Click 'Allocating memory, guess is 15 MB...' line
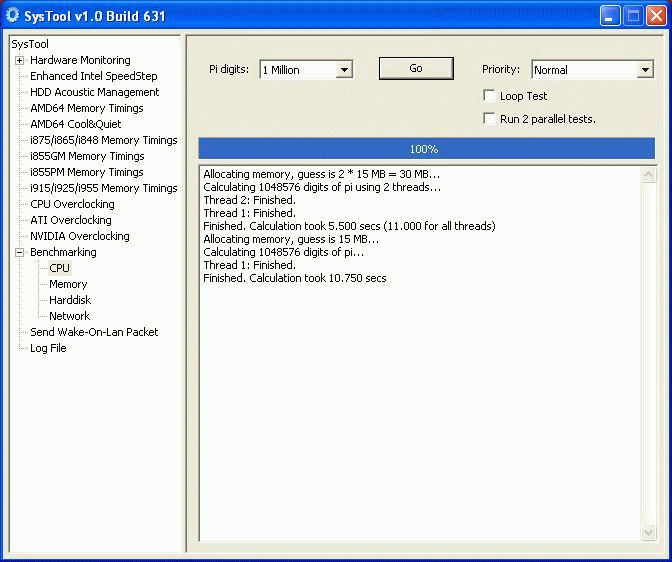This screenshot has height=562, width=672. coord(291,239)
